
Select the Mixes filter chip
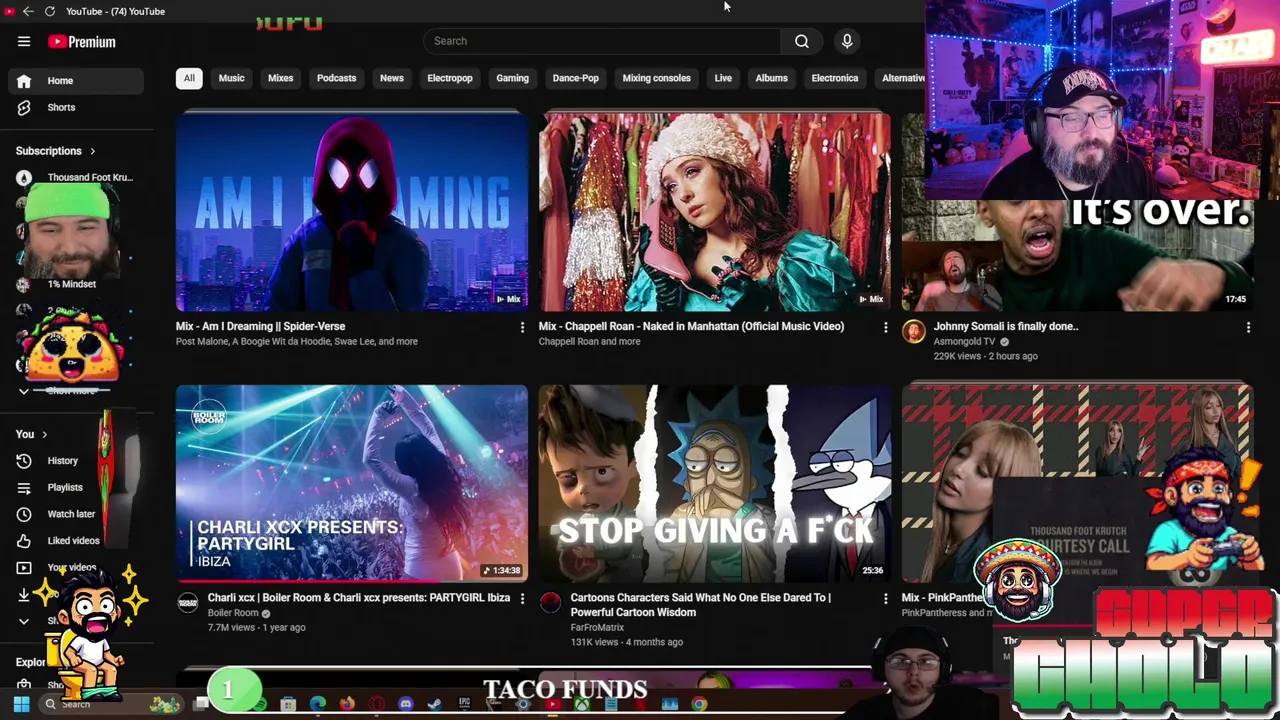(x=280, y=78)
